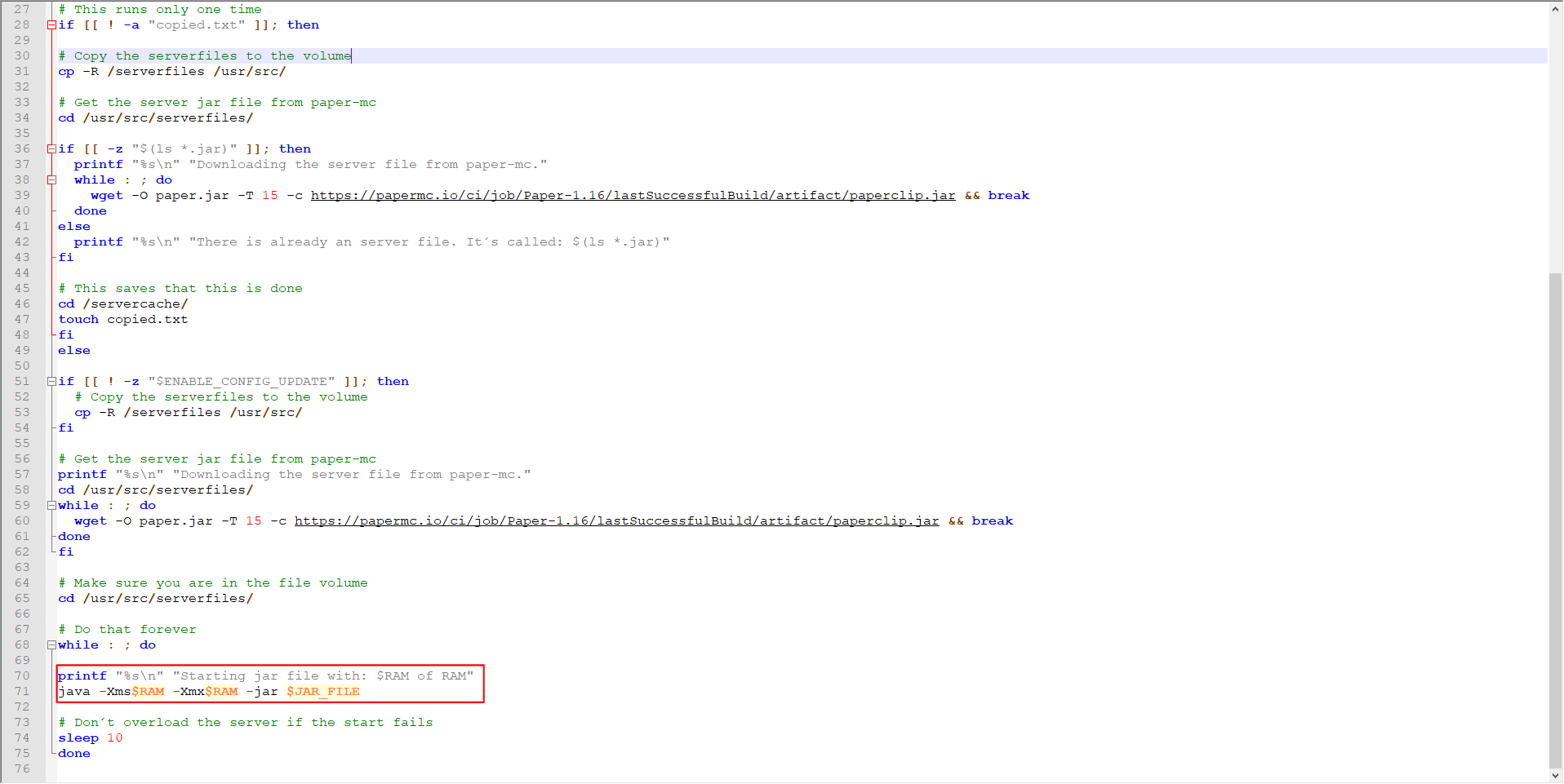Collapse the if block at line 51

[x=51, y=381]
